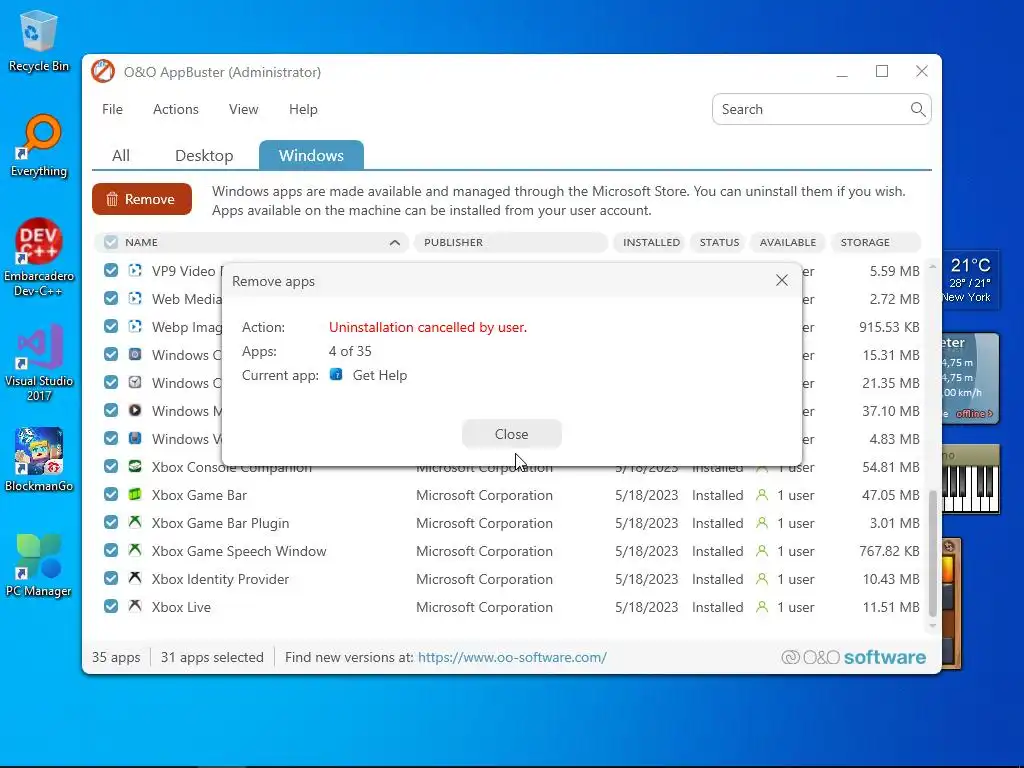Toggle the select-all checkbox in NAME header
Image resolution: width=1024 pixels, height=768 pixels.
(x=111, y=242)
